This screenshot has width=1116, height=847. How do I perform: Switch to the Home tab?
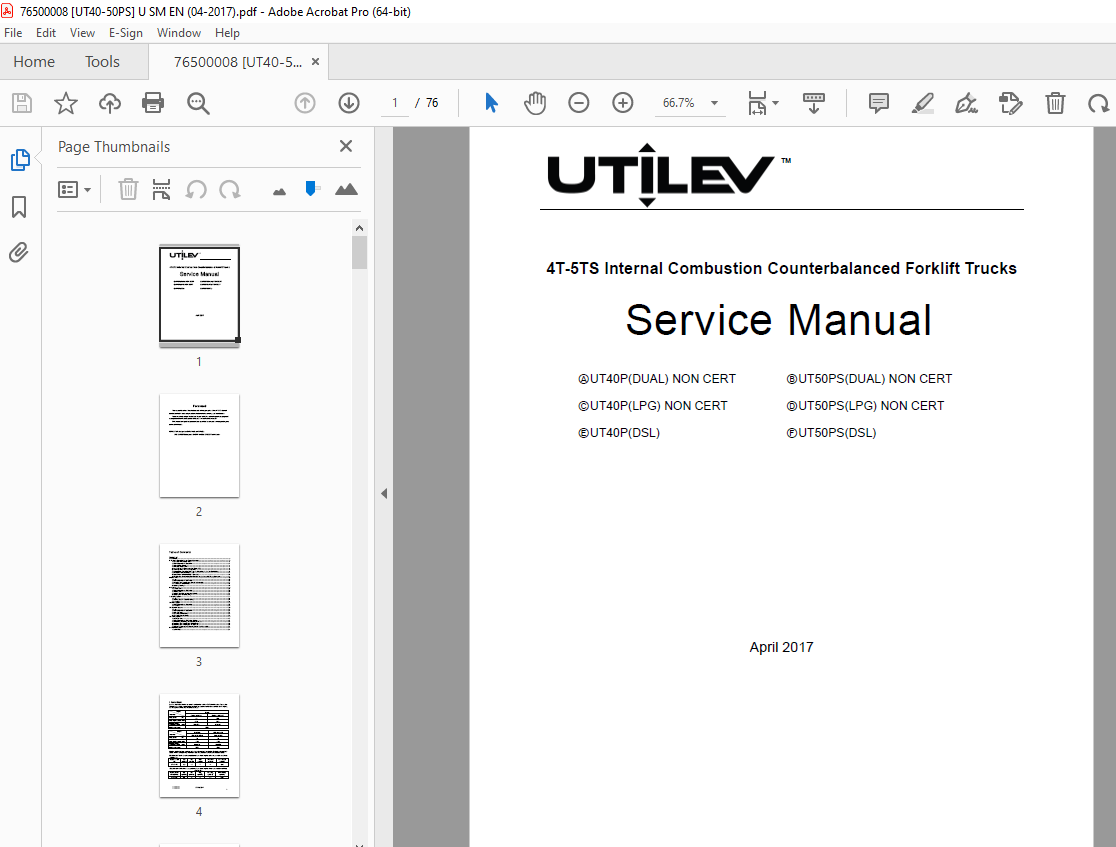33,62
